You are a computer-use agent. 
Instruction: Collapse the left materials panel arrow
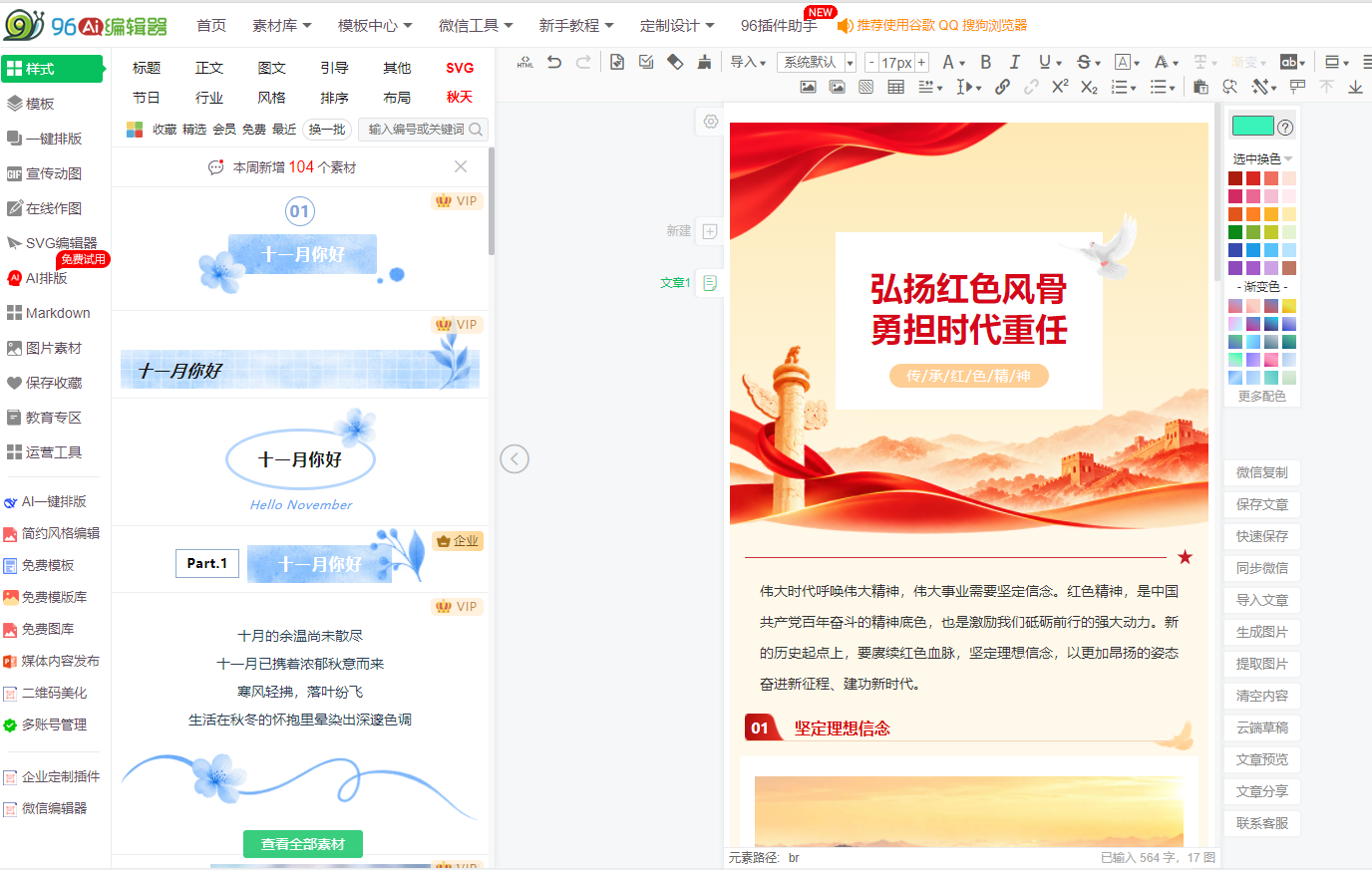pos(514,458)
